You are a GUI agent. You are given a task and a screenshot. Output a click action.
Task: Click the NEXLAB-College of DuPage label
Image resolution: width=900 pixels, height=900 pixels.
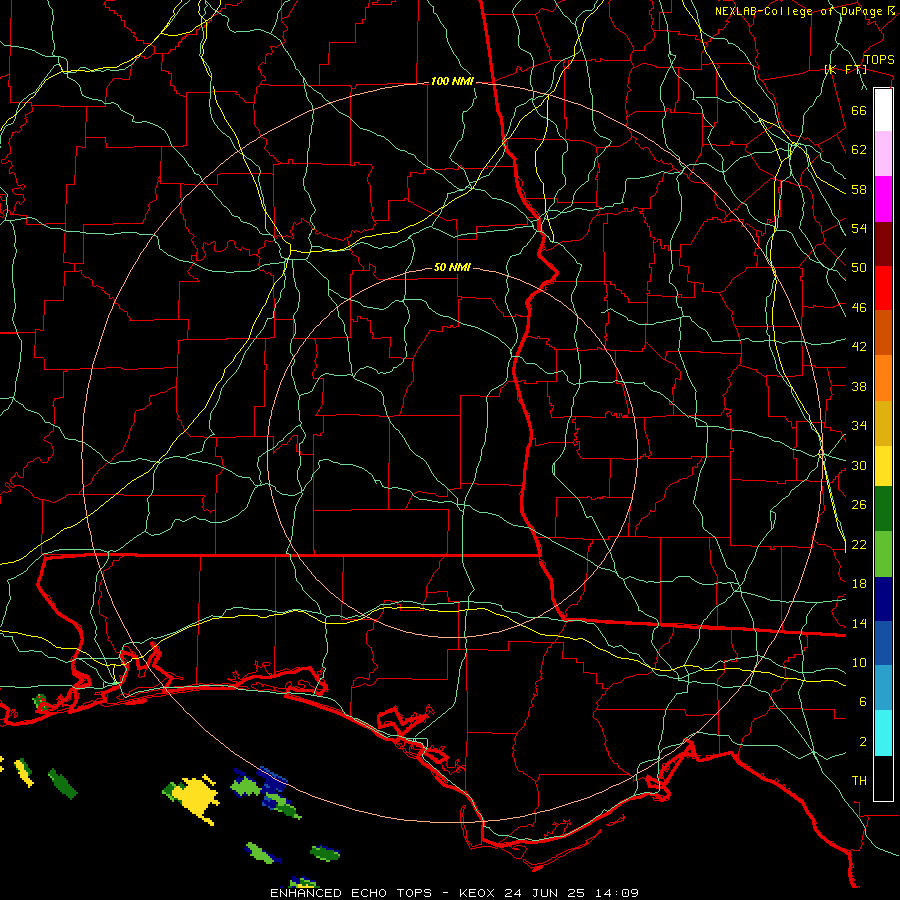[x=798, y=11]
